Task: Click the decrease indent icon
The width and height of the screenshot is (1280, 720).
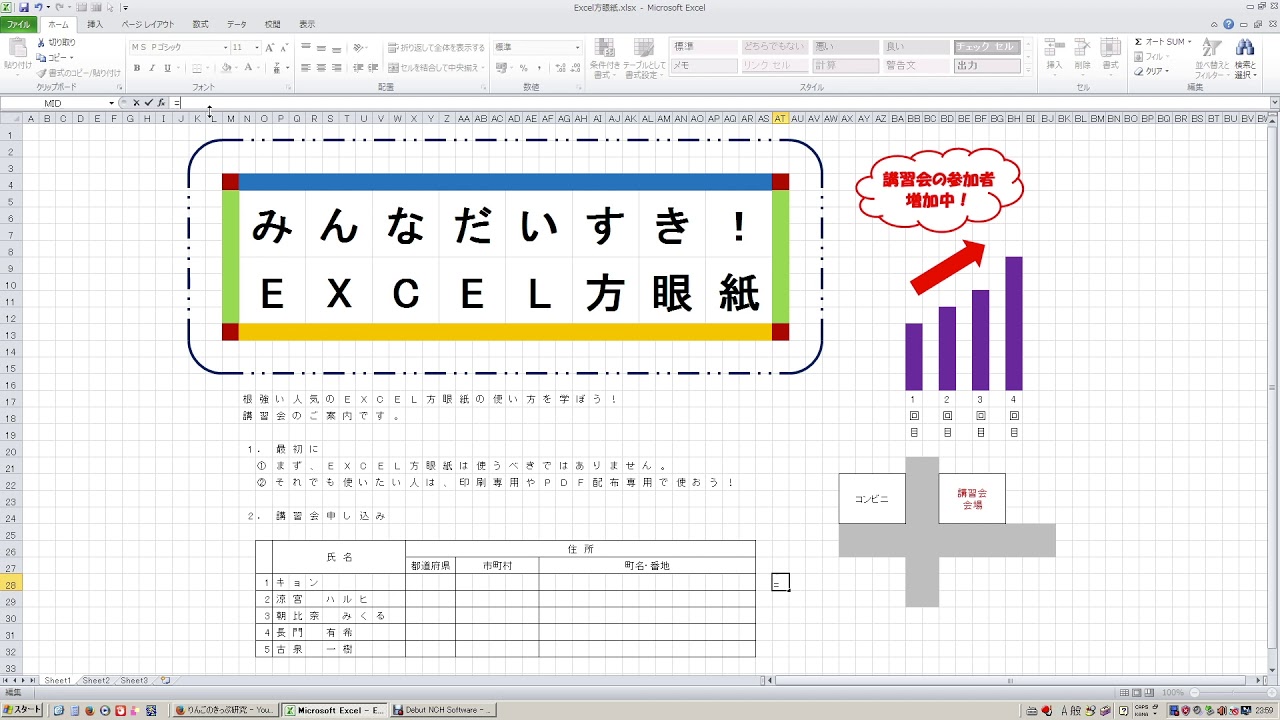Action: coord(357,68)
